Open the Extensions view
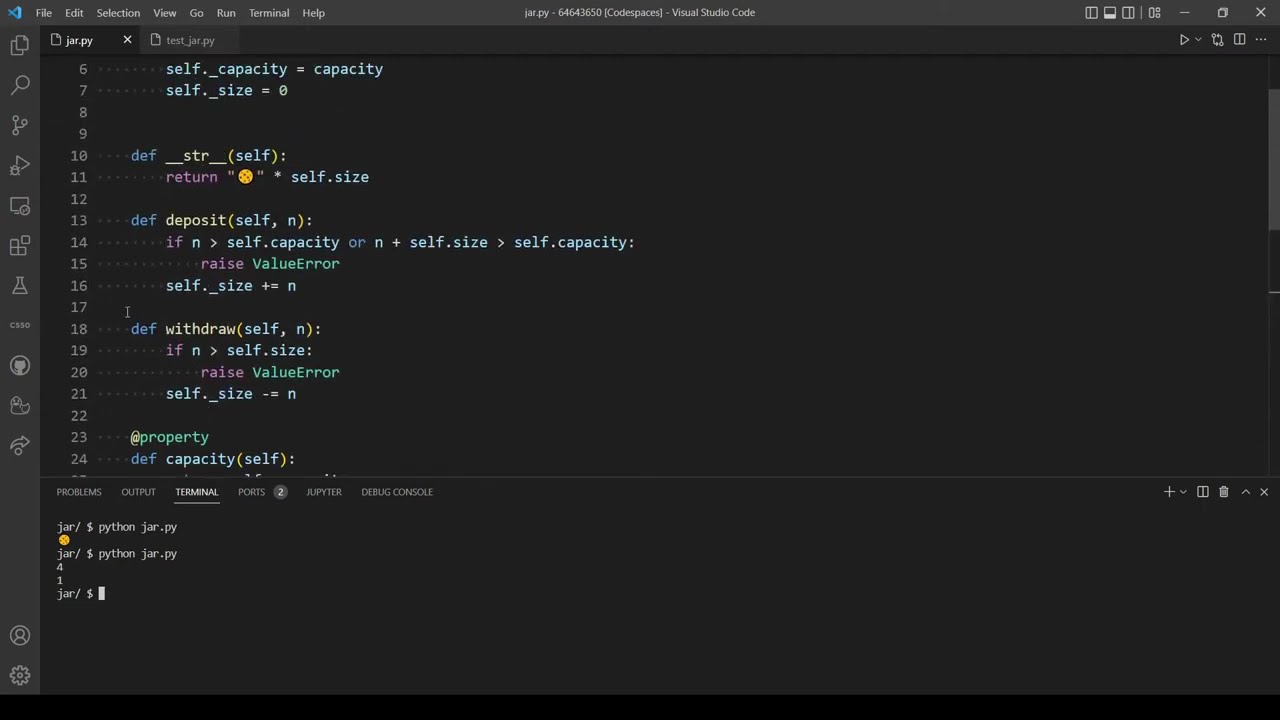Image resolution: width=1280 pixels, height=720 pixels. point(20,245)
